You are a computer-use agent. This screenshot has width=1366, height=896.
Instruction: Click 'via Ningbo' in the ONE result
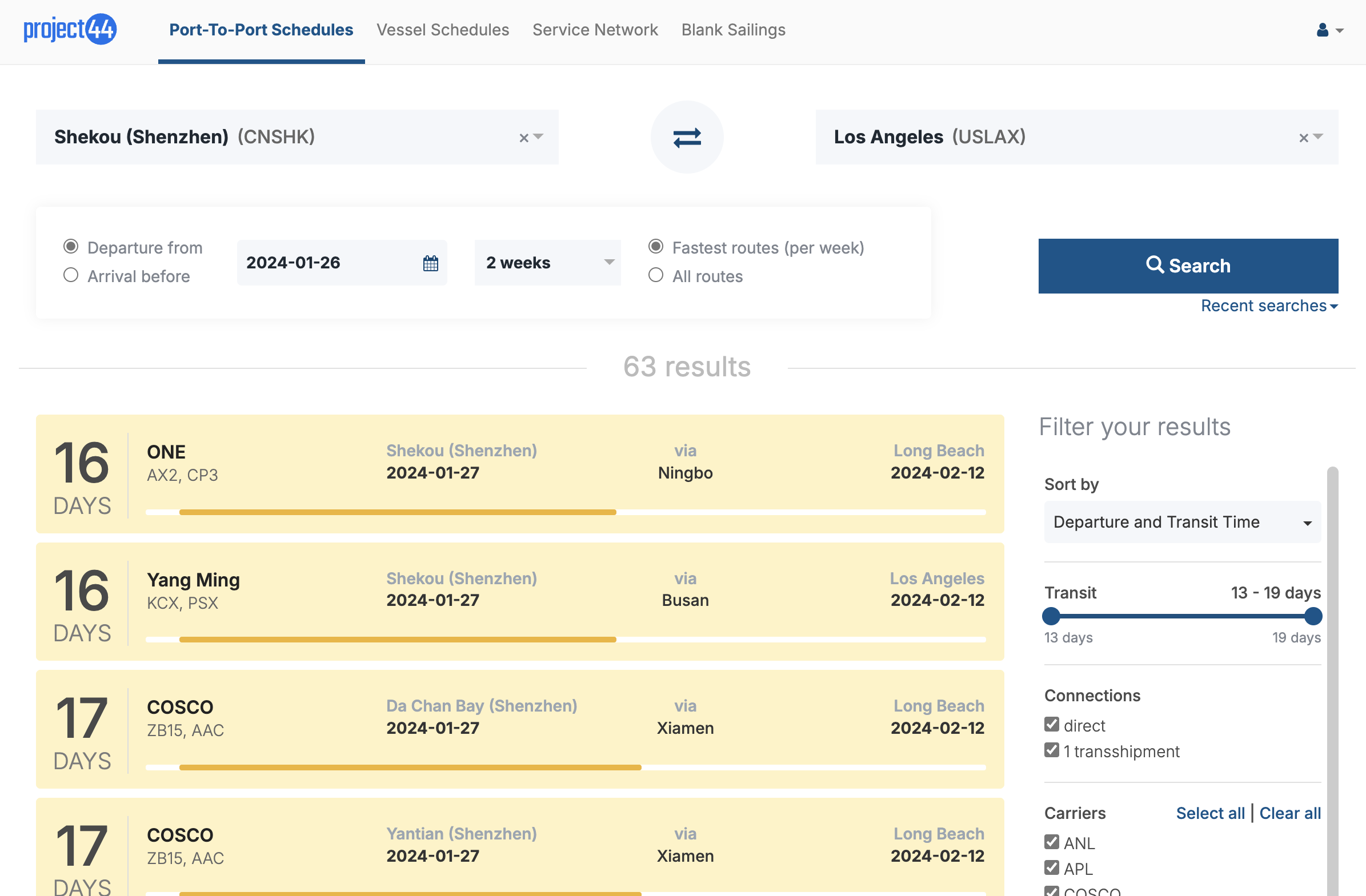tap(686, 462)
